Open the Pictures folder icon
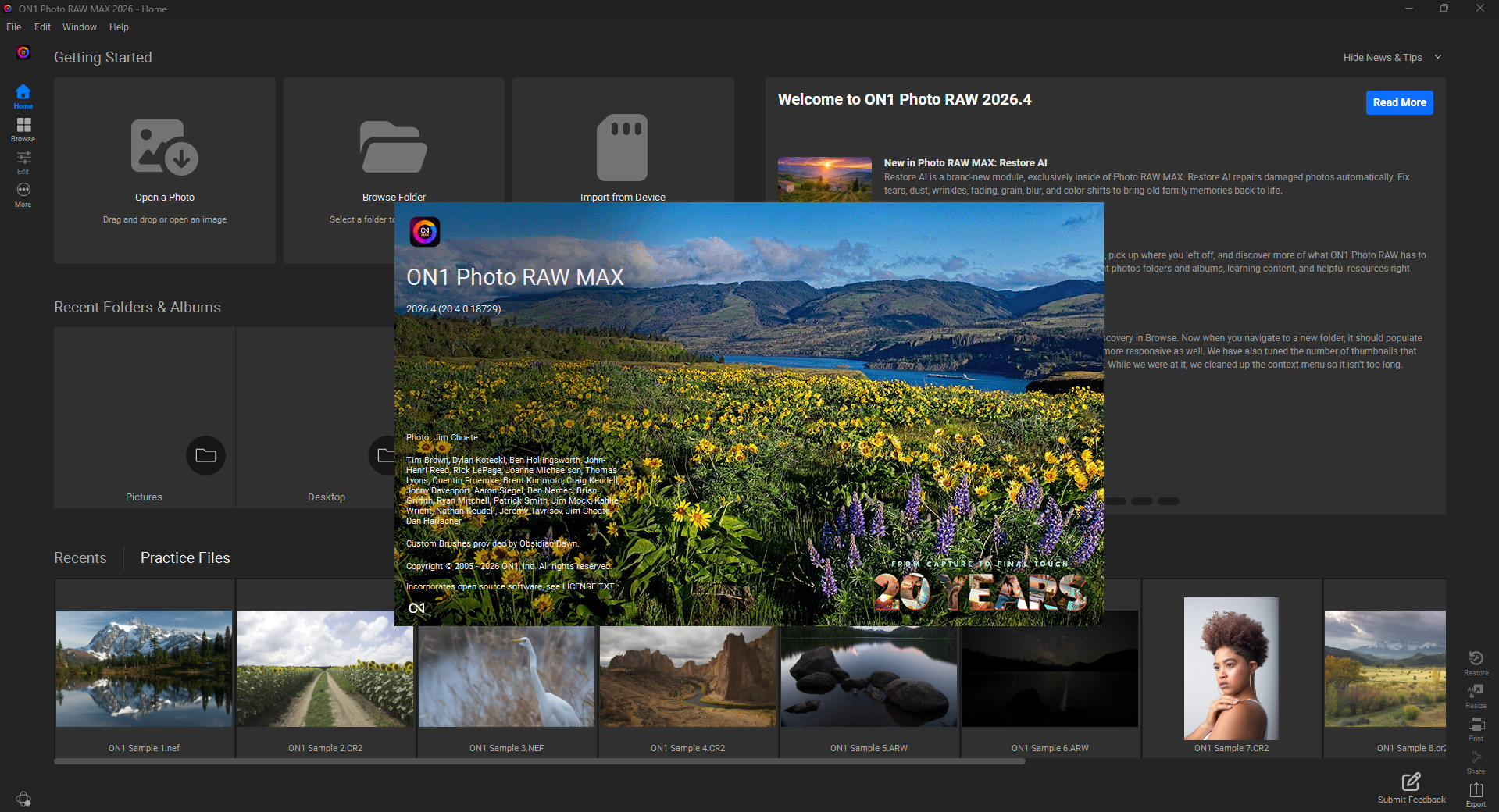The width and height of the screenshot is (1499, 812). point(206,455)
